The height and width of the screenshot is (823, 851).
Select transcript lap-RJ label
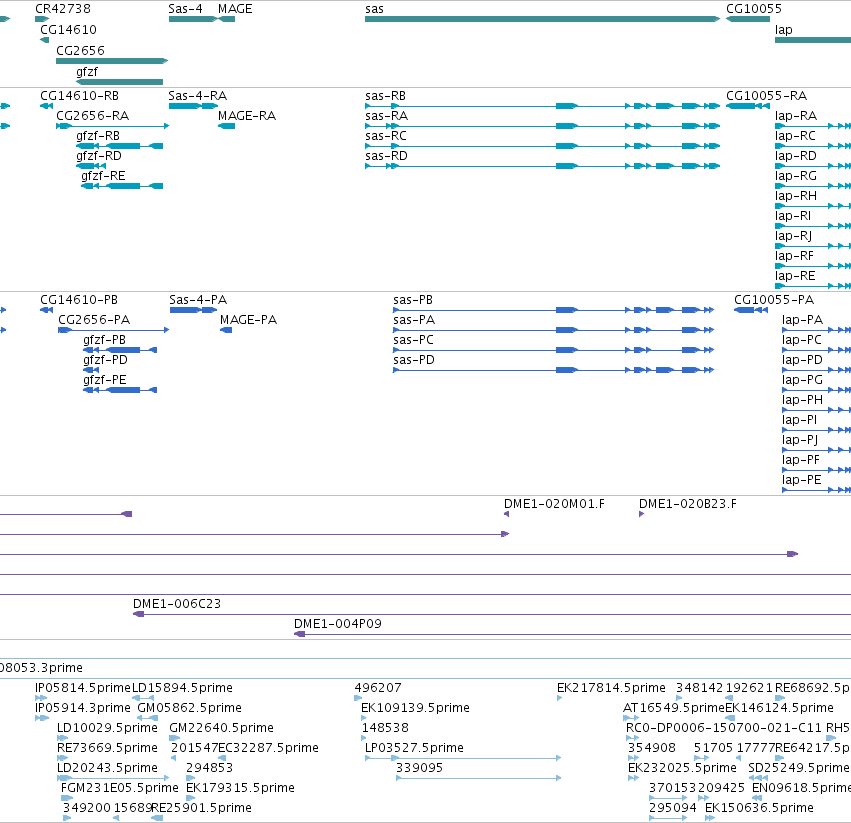tap(793, 236)
